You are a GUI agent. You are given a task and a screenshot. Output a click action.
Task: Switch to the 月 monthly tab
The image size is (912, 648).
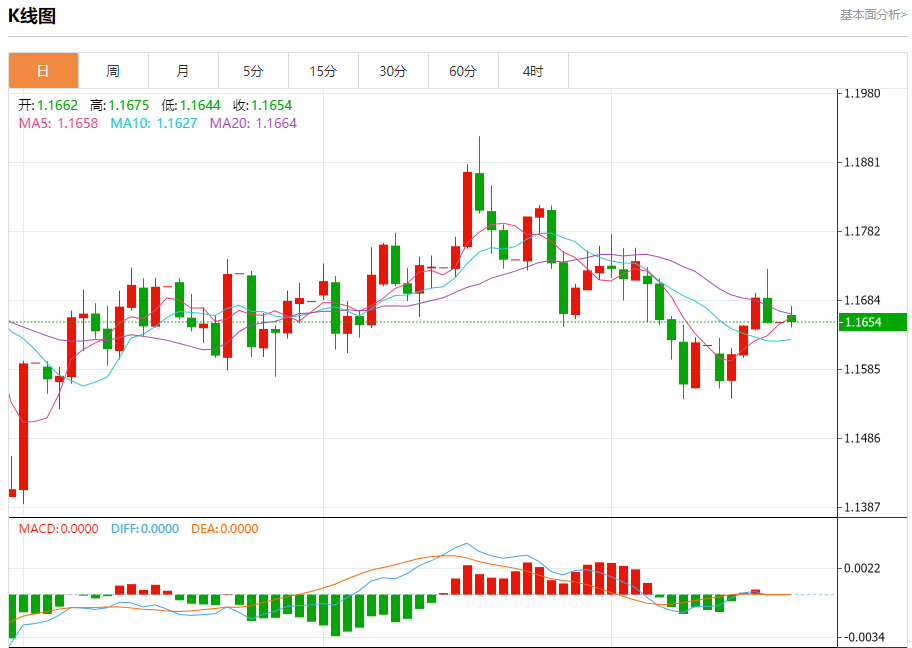click(x=183, y=71)
